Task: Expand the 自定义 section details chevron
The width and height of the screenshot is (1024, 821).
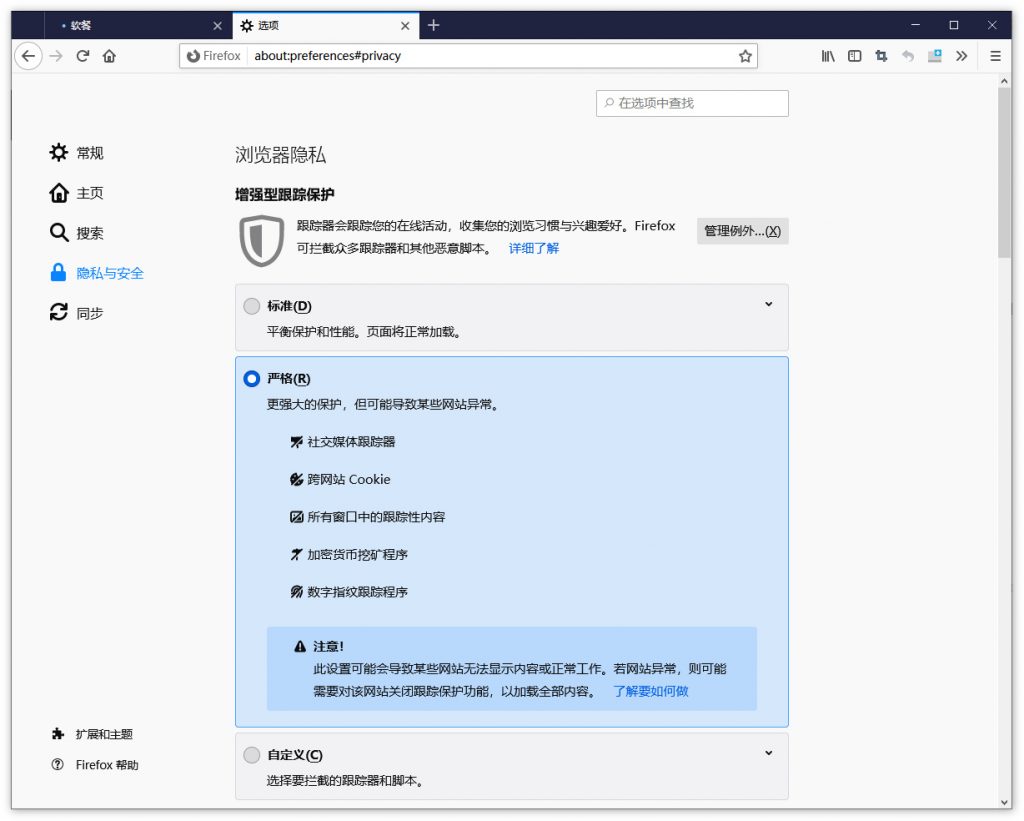Action: pyautogui.click(x=768, y=753)
